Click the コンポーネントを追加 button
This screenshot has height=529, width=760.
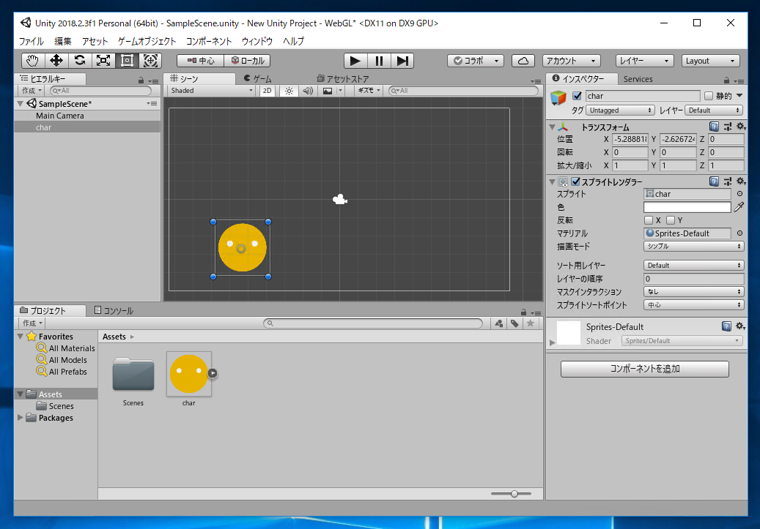click(x=645, y=369)
